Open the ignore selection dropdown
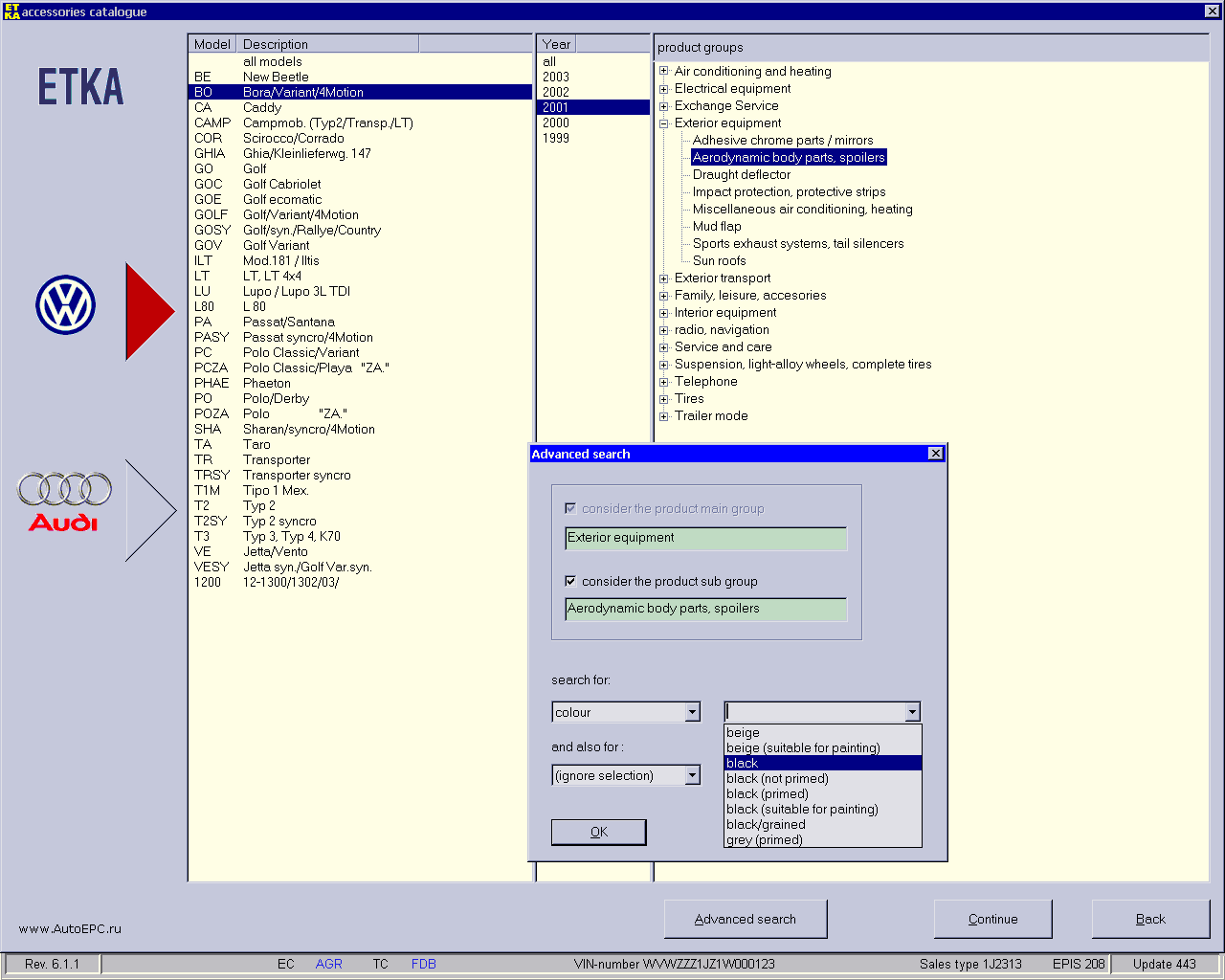Image resolution: width=1225 pixels, height=980 pixels. coord(692,775)
